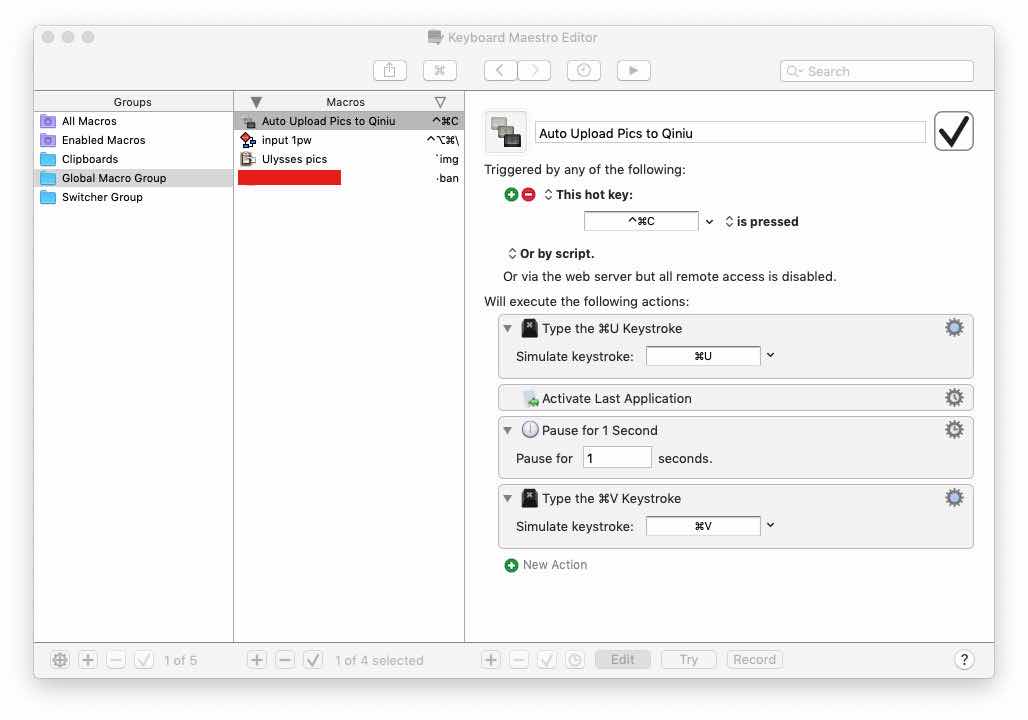Collapse the Pause for 1 Second action

click(507, 431)
